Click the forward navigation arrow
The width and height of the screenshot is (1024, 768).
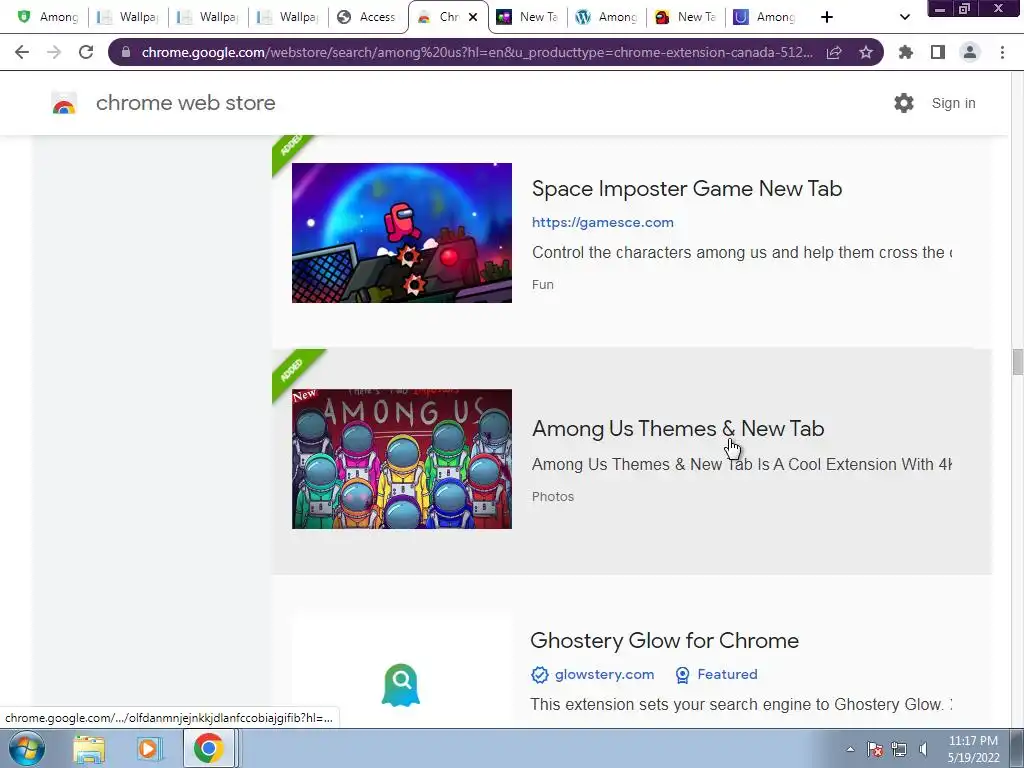(x=54, y=52)
